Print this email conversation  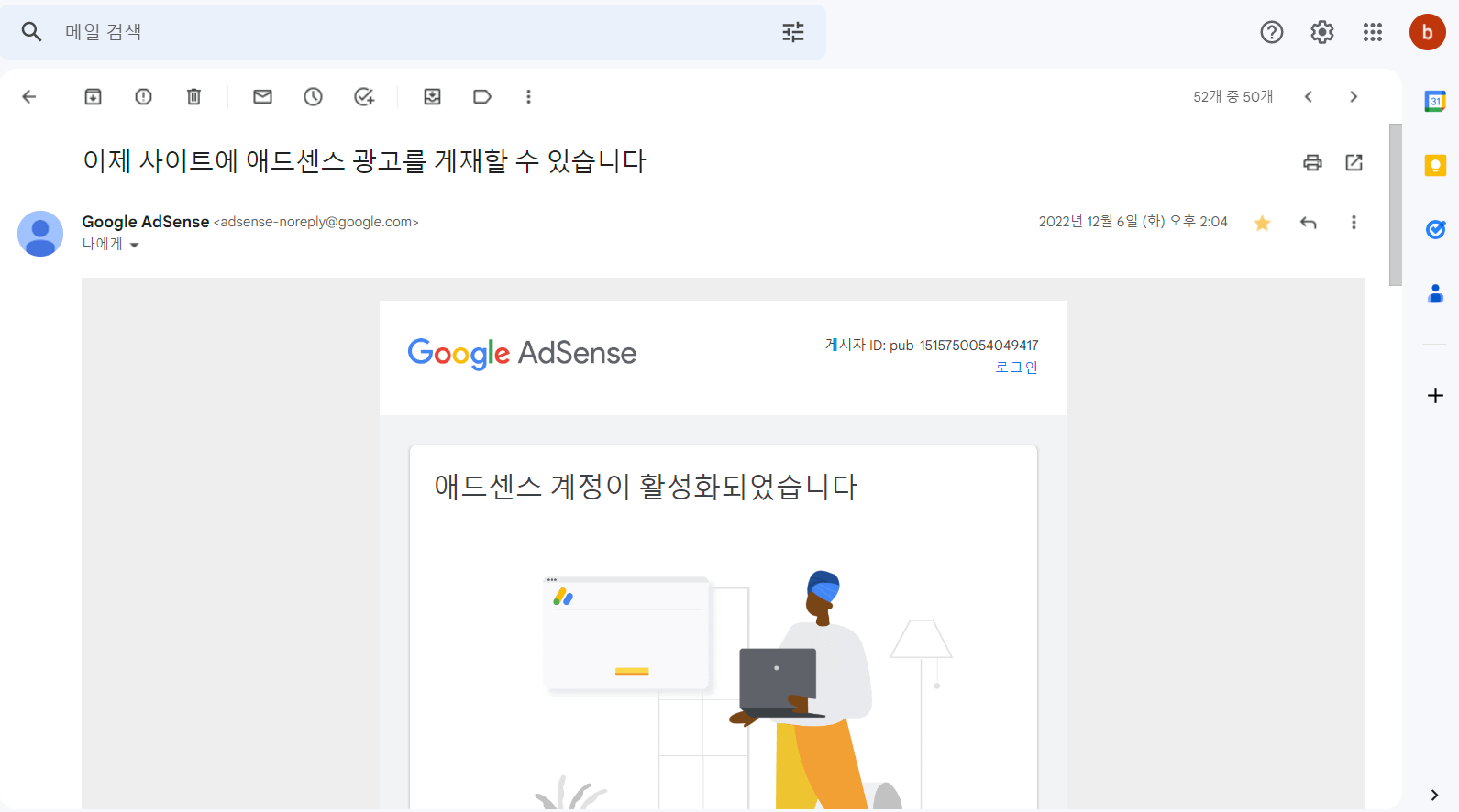(x=1313, y=162)
